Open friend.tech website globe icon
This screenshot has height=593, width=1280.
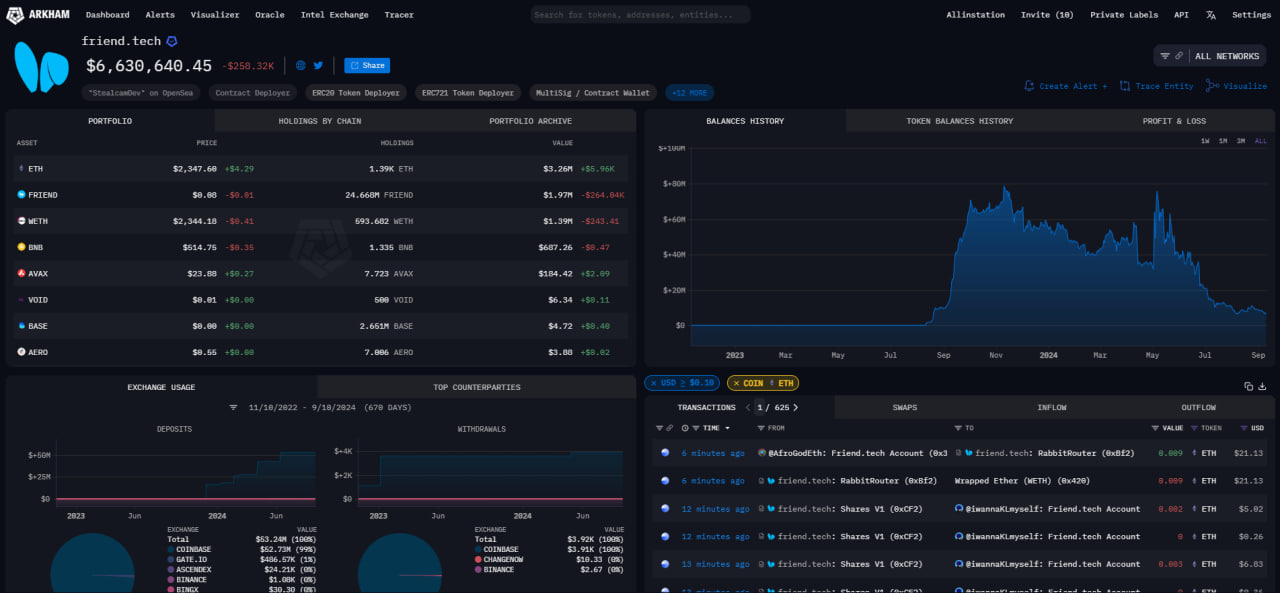pyautogui.click(x=300, y=65)
